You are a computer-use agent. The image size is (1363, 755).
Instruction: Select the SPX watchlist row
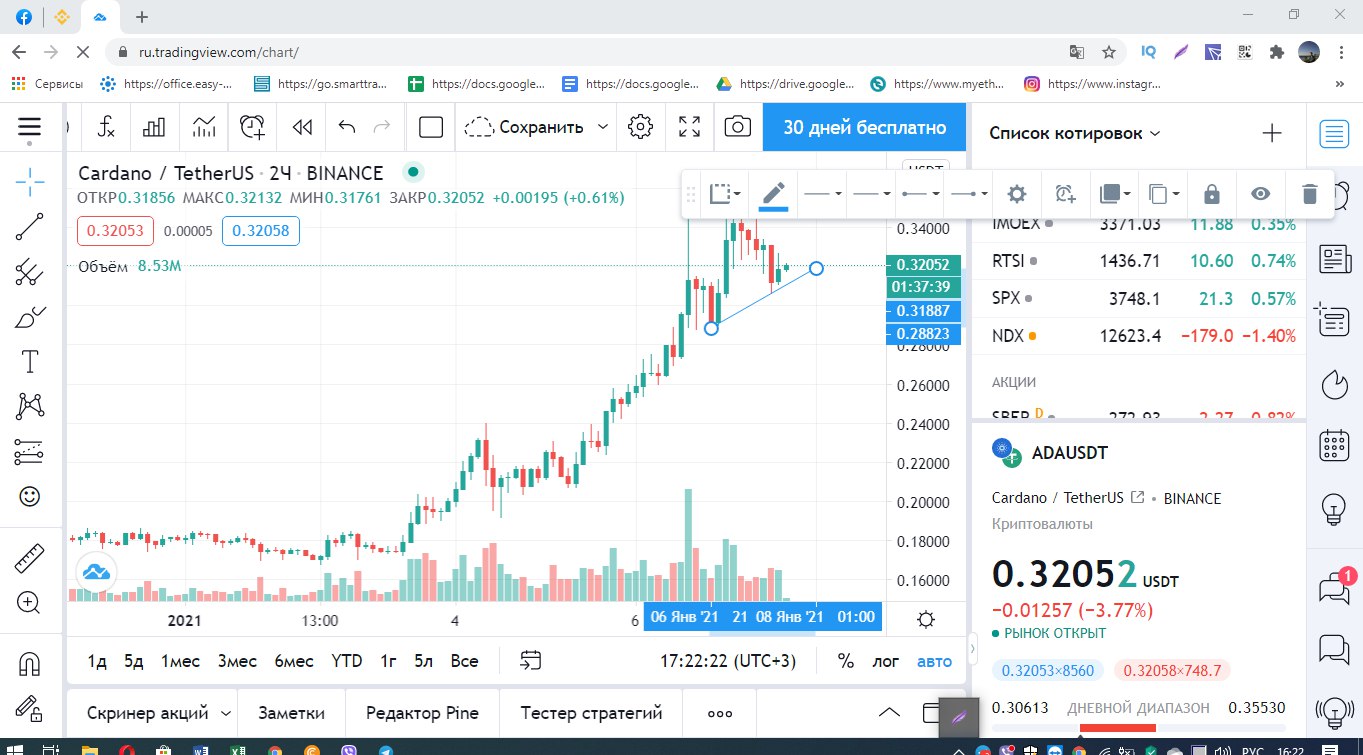click(x=1139, y=298)
